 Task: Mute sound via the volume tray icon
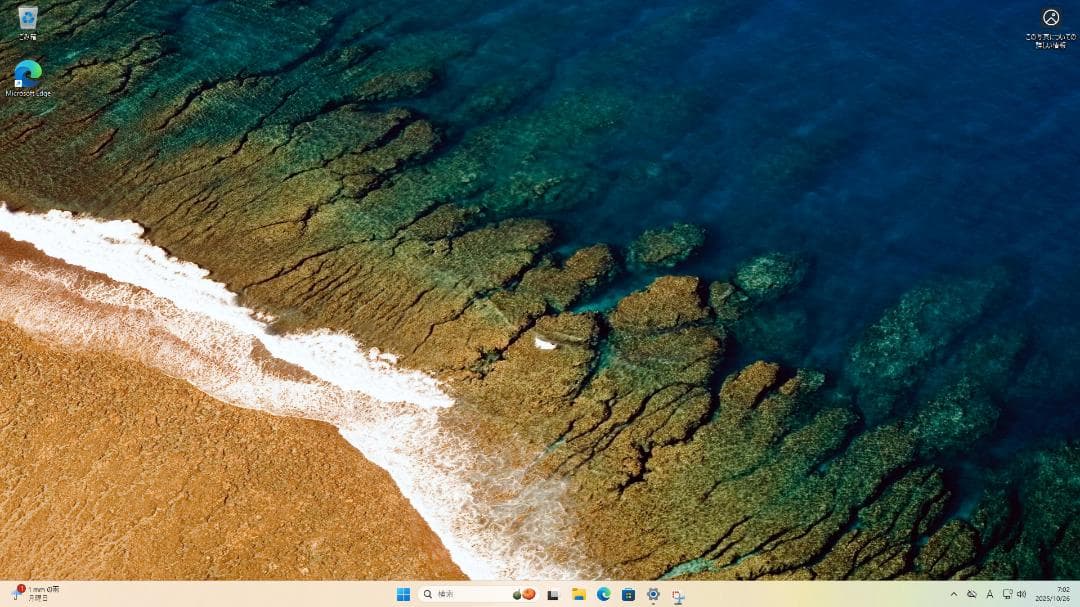1020,593
